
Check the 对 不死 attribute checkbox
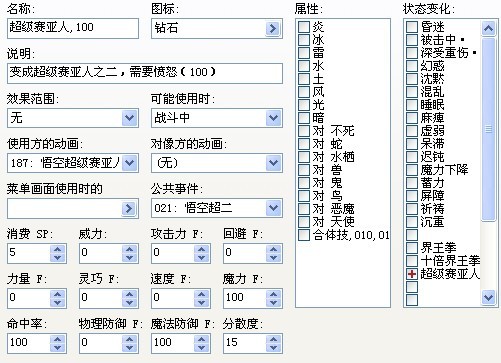coord(304,131)
